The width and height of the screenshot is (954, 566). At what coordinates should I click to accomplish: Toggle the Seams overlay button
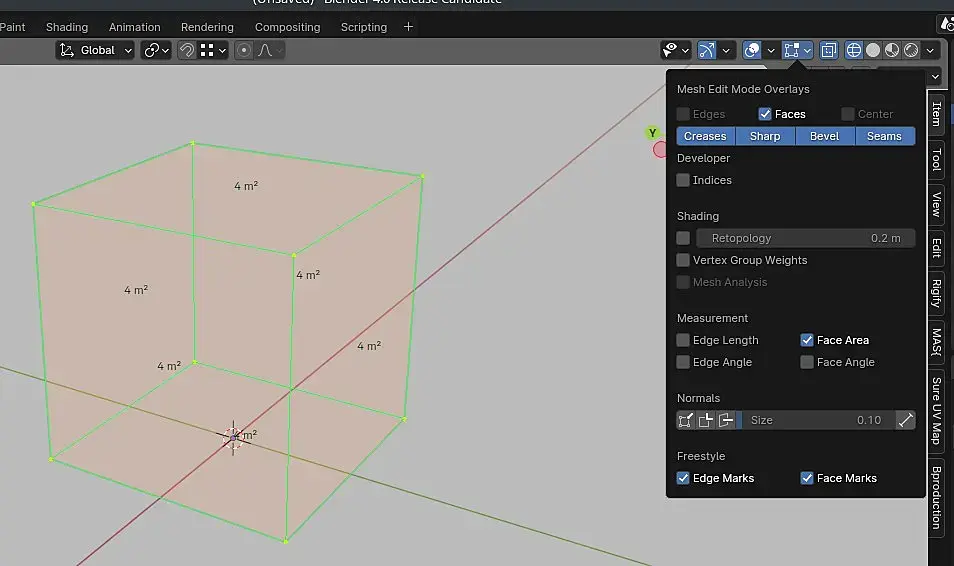tap(885, 136)
